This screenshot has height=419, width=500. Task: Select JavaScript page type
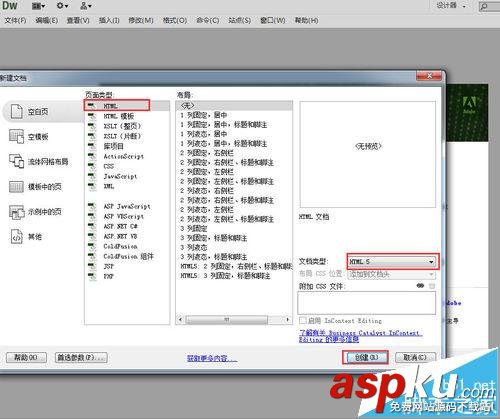click(120, 176)
